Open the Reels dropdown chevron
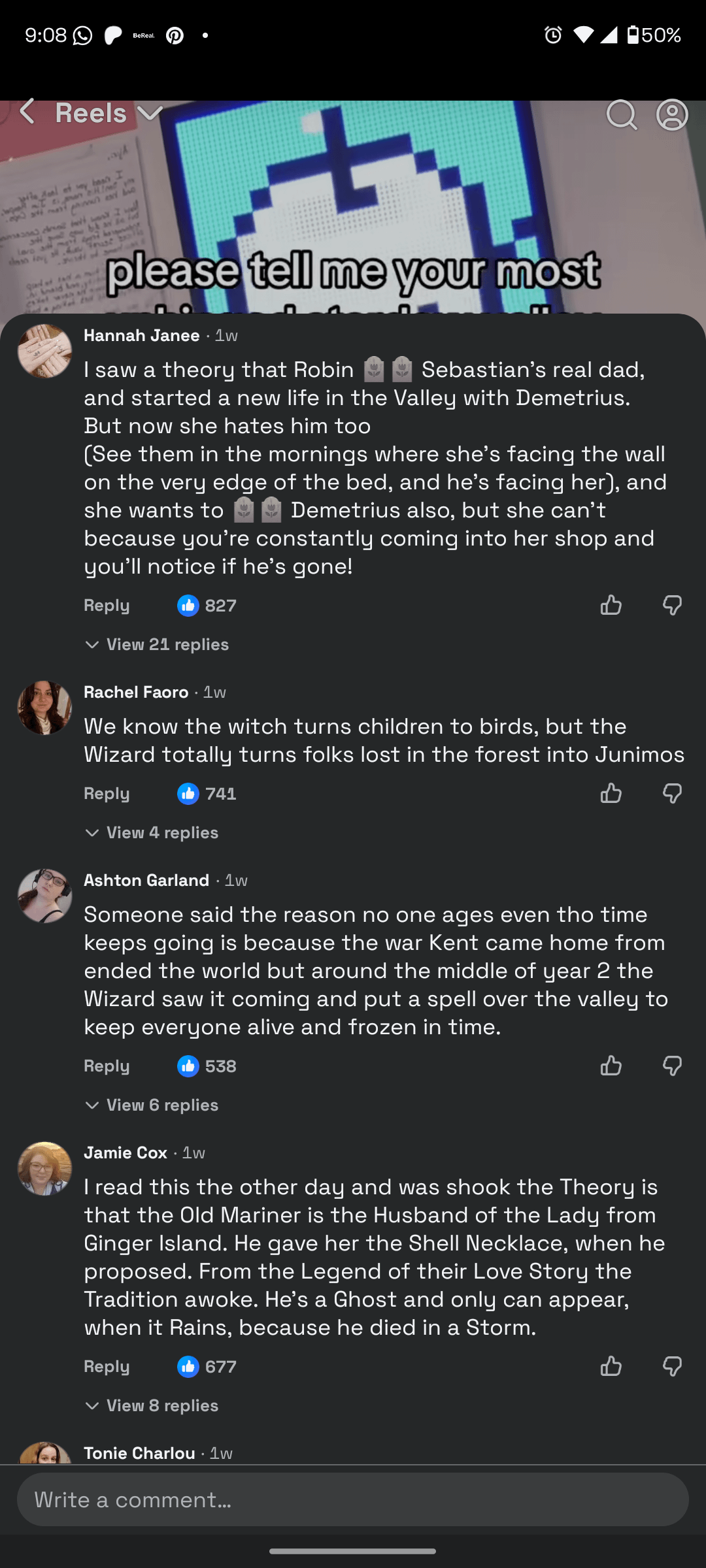The height and width of the screenshot is (1568, 706). (x=150, y=114)
